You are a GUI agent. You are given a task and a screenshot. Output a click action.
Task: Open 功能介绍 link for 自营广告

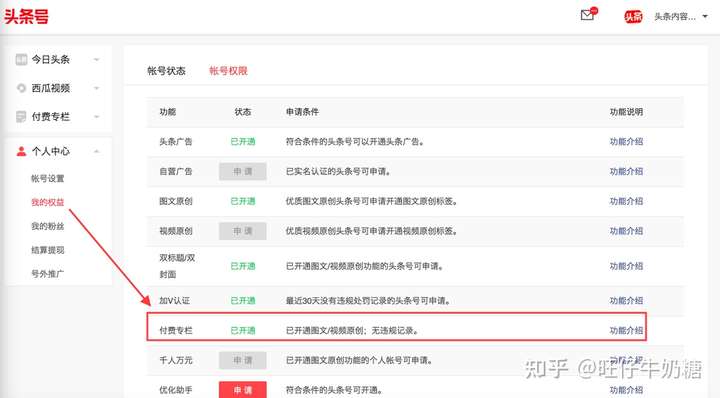coord(626,171)
